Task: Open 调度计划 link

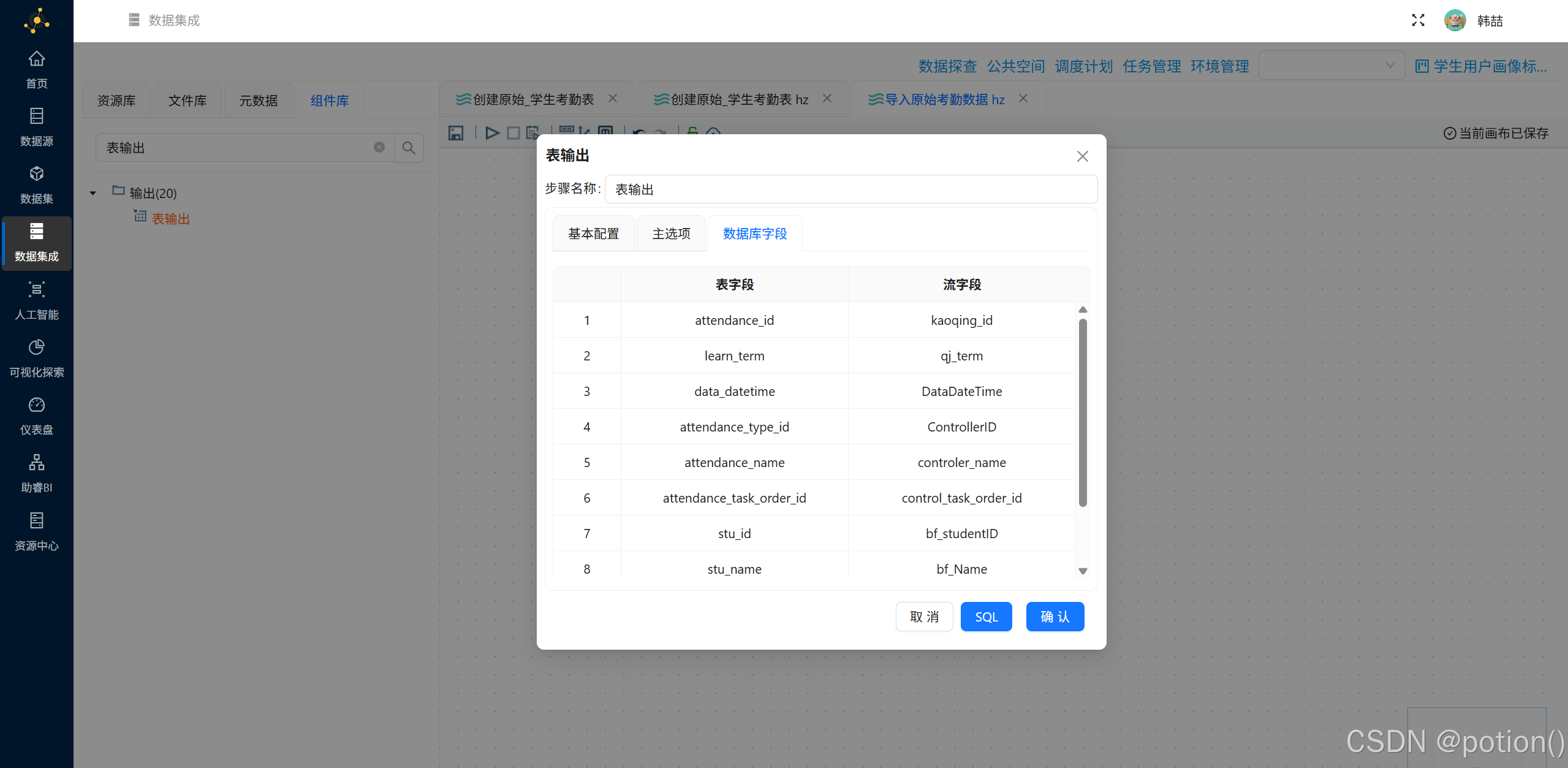Action: (x=1083, y=66)
